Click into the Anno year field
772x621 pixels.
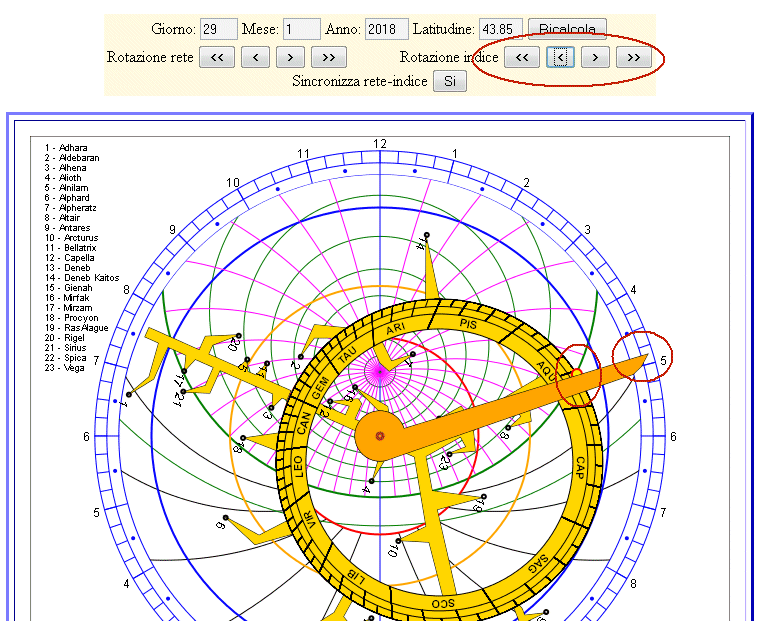[x=387, y=29]
